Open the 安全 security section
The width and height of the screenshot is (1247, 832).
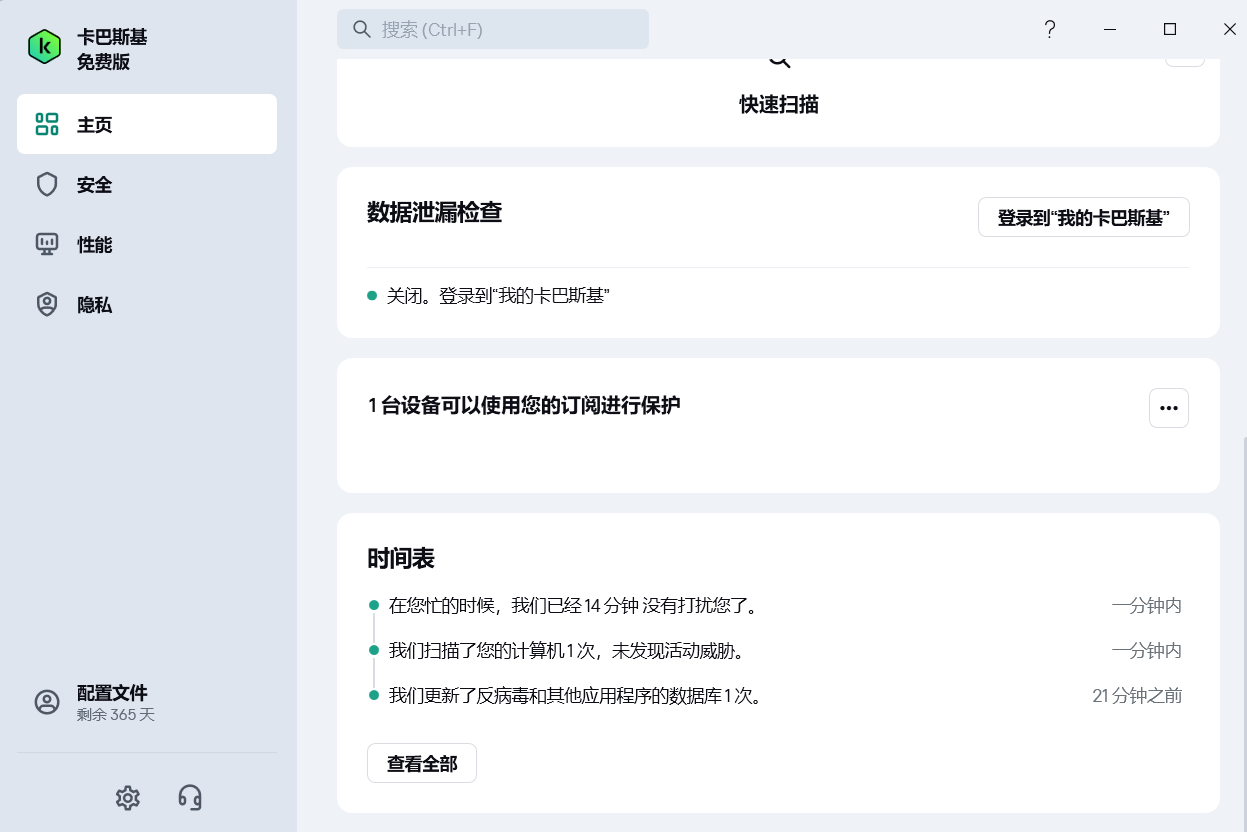click(147, 184)
